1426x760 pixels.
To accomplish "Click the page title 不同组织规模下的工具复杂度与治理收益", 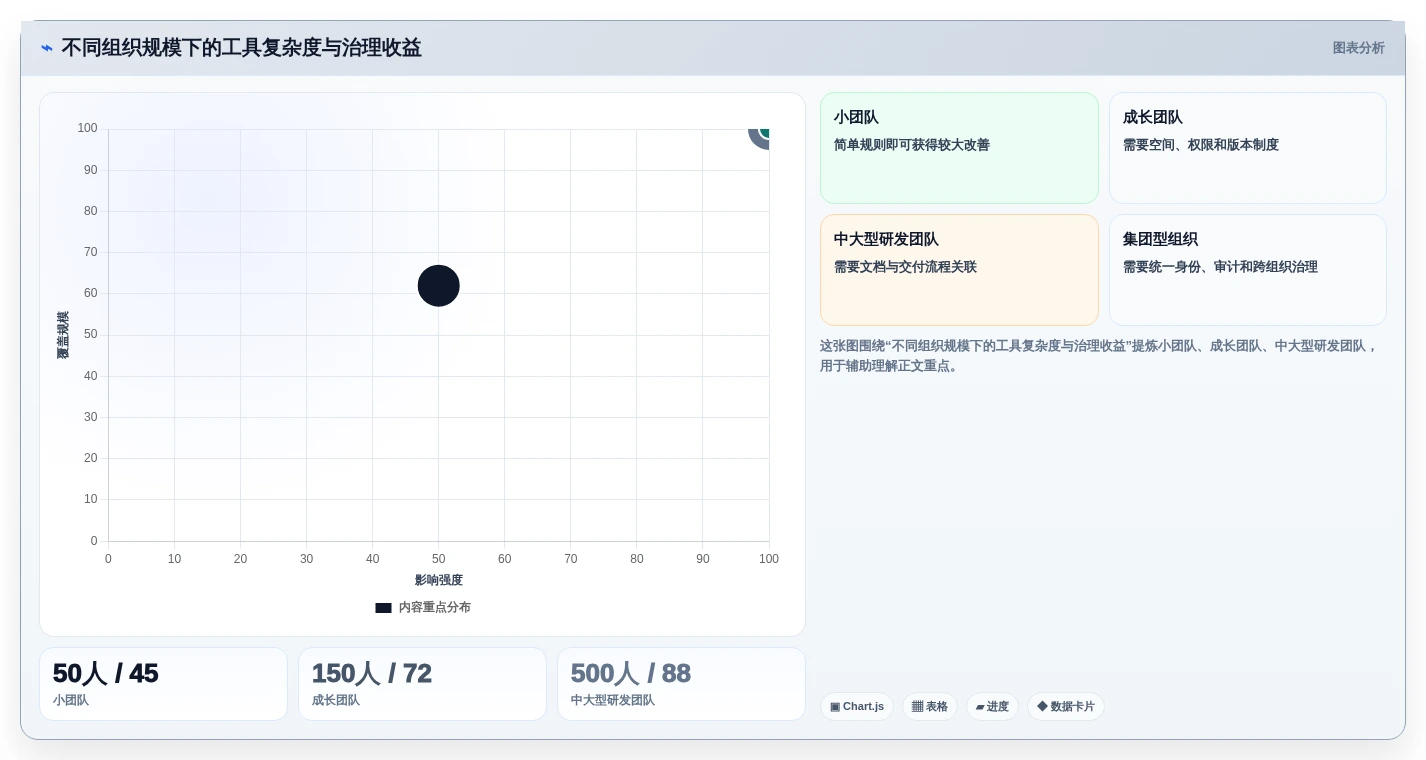I will coord(241,48).
